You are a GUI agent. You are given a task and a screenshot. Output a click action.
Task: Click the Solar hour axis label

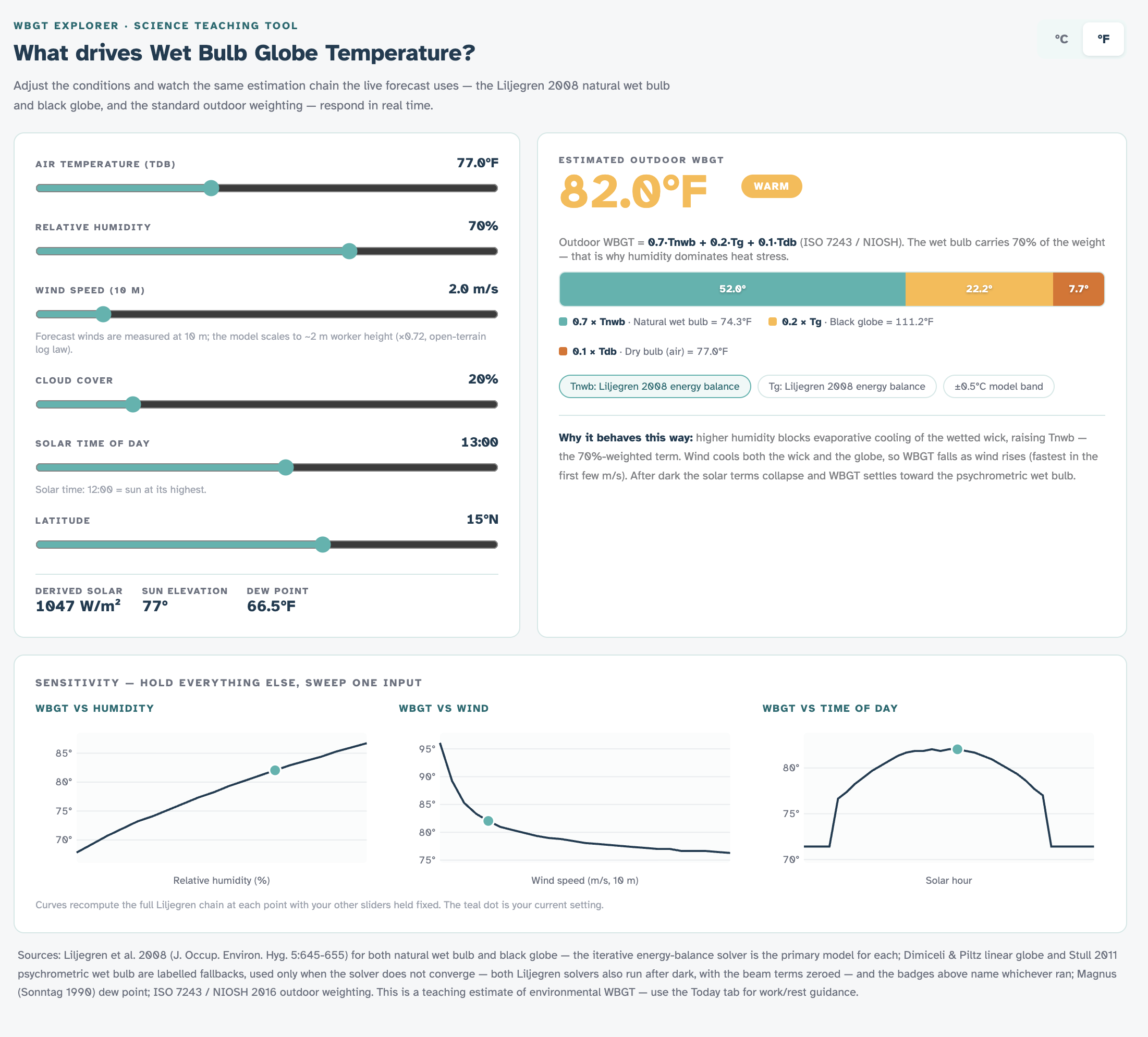coord(949,881)
